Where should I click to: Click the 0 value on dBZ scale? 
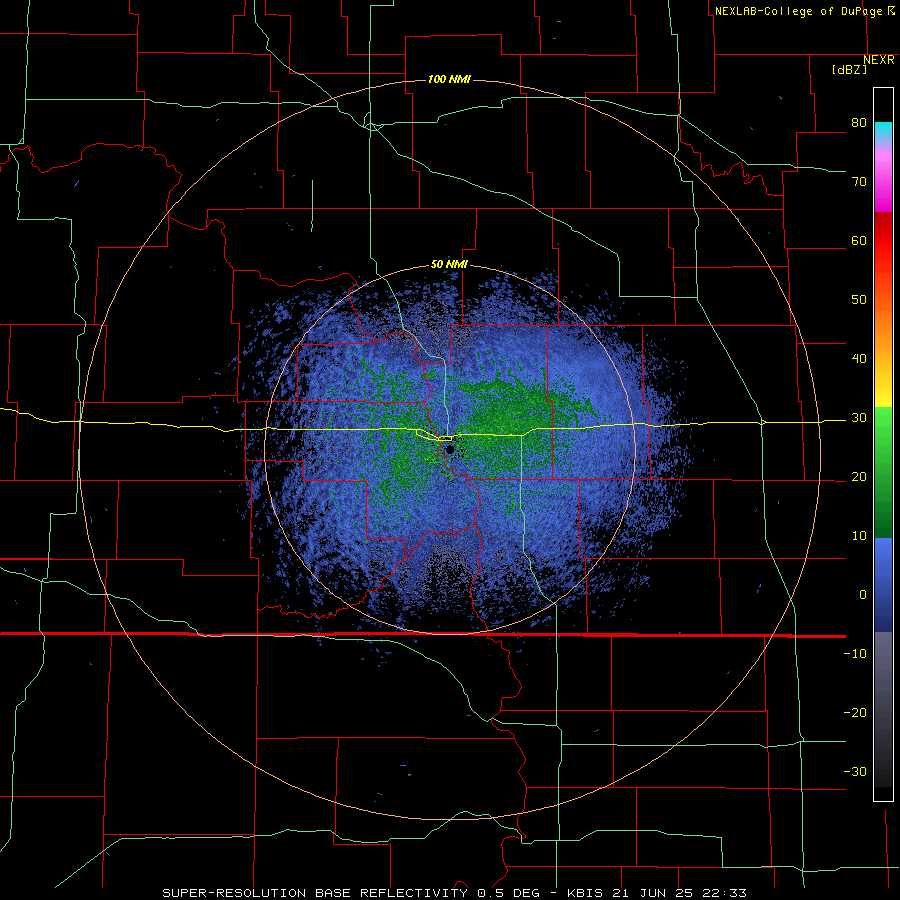(863, 595)
